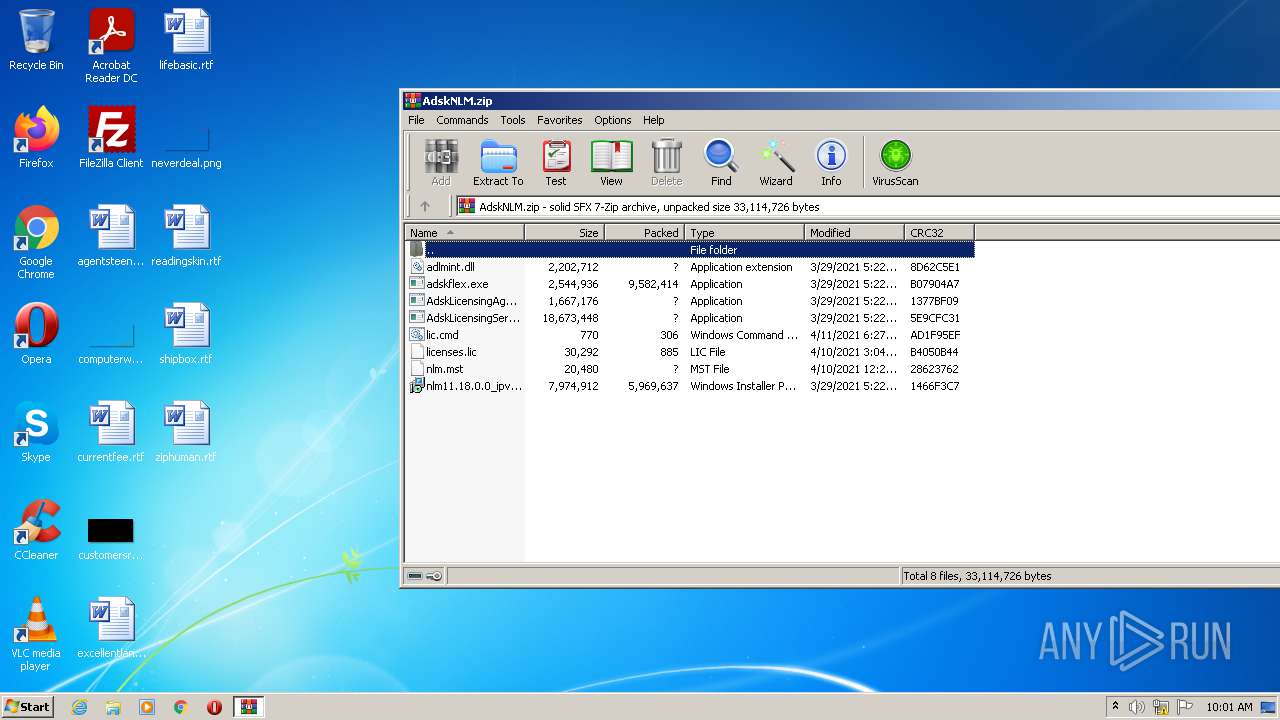
Task: Click the drive/key status bar icon
Action: [425, 576]
